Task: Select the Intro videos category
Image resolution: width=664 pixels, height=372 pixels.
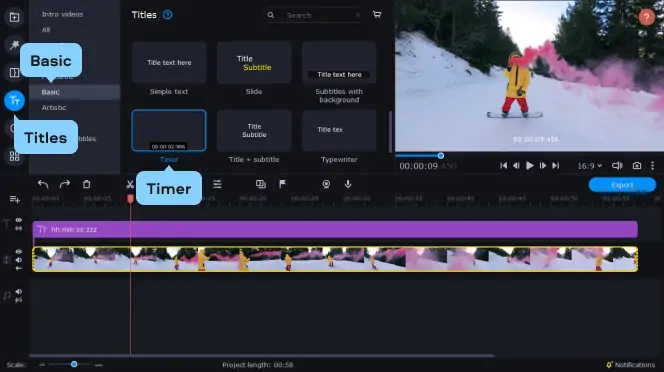Action: click(x=62, y=14)
